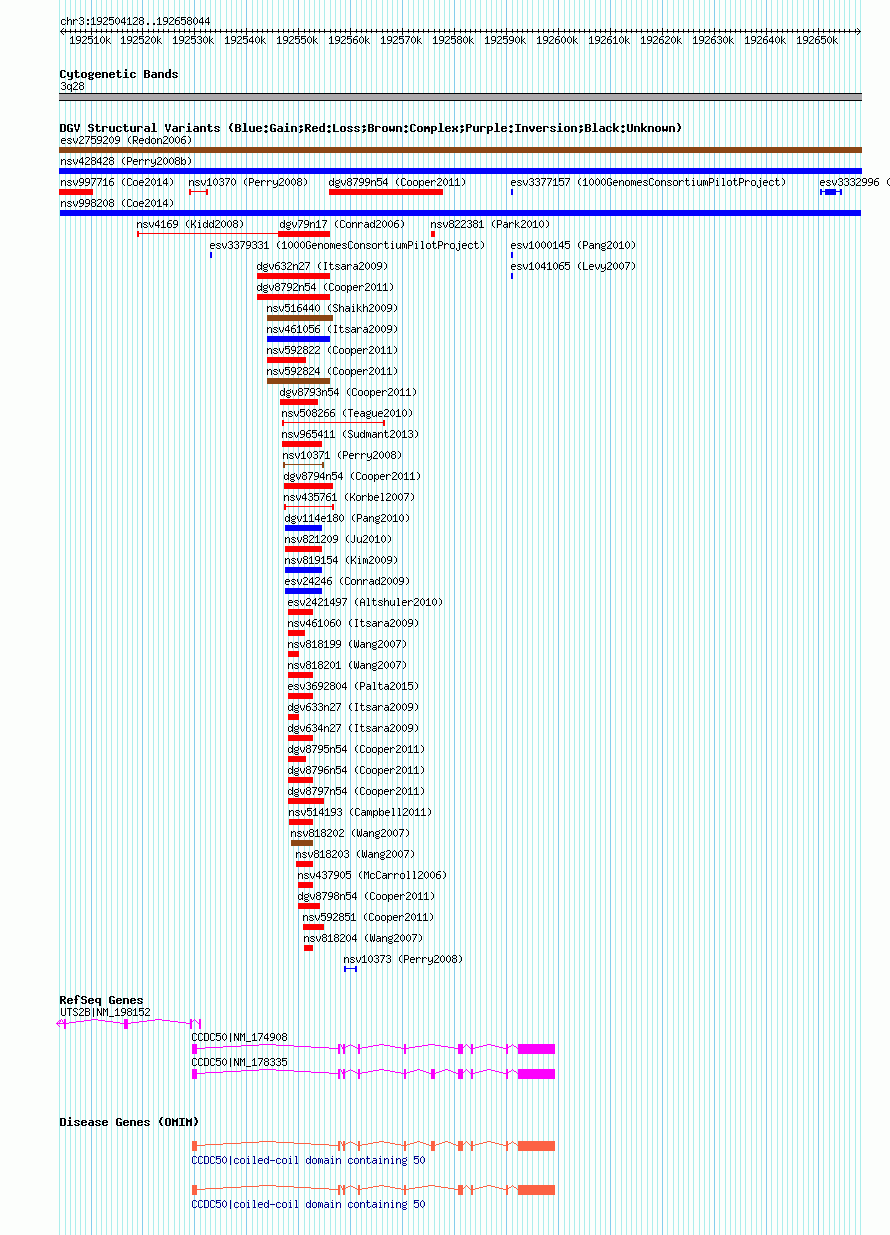This screenshot has width=890, height=1235.
Task: Click the 192650k ruler position label
Action: pos(817,41)
